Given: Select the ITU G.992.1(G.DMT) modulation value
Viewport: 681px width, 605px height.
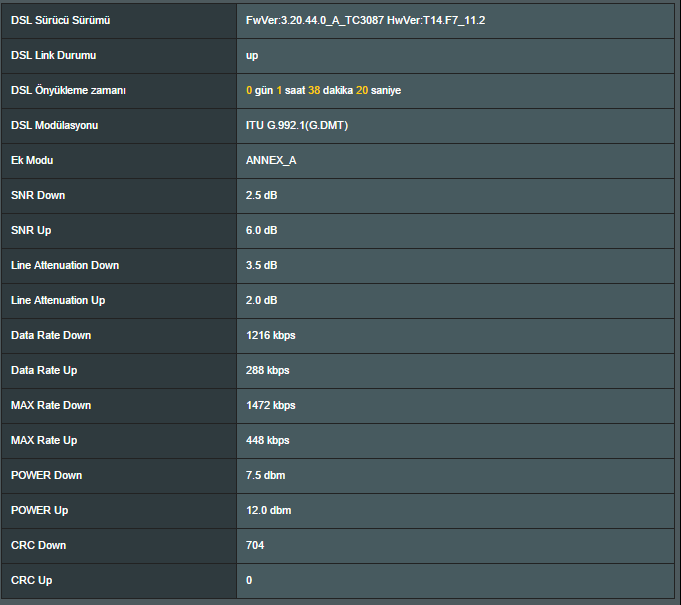Looking at the screenshot, I should click(297, 125).
